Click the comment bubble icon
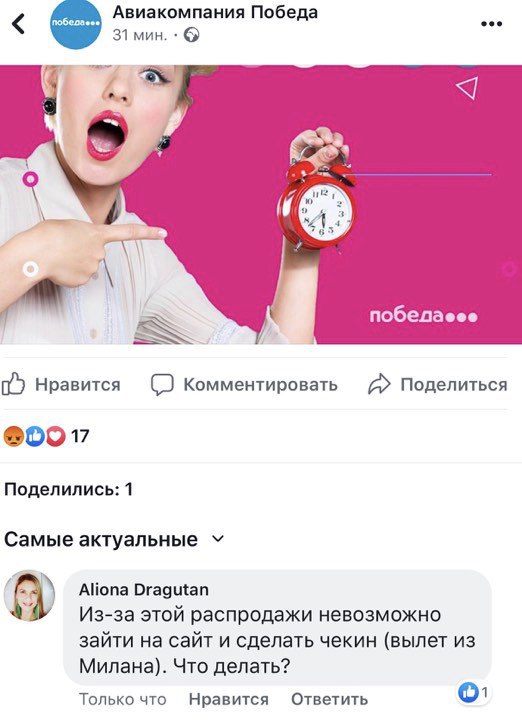 click(162, 385)
